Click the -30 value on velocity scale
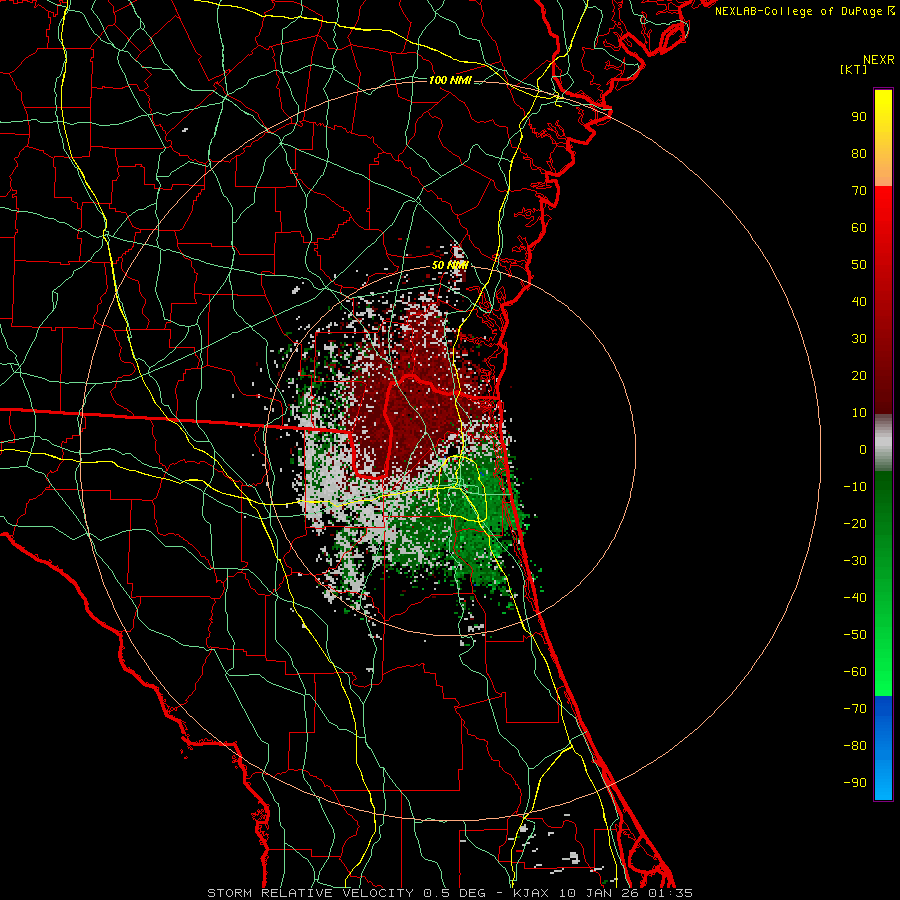The width and height of the screenshot is (900, 900). [x=855, y=561]
